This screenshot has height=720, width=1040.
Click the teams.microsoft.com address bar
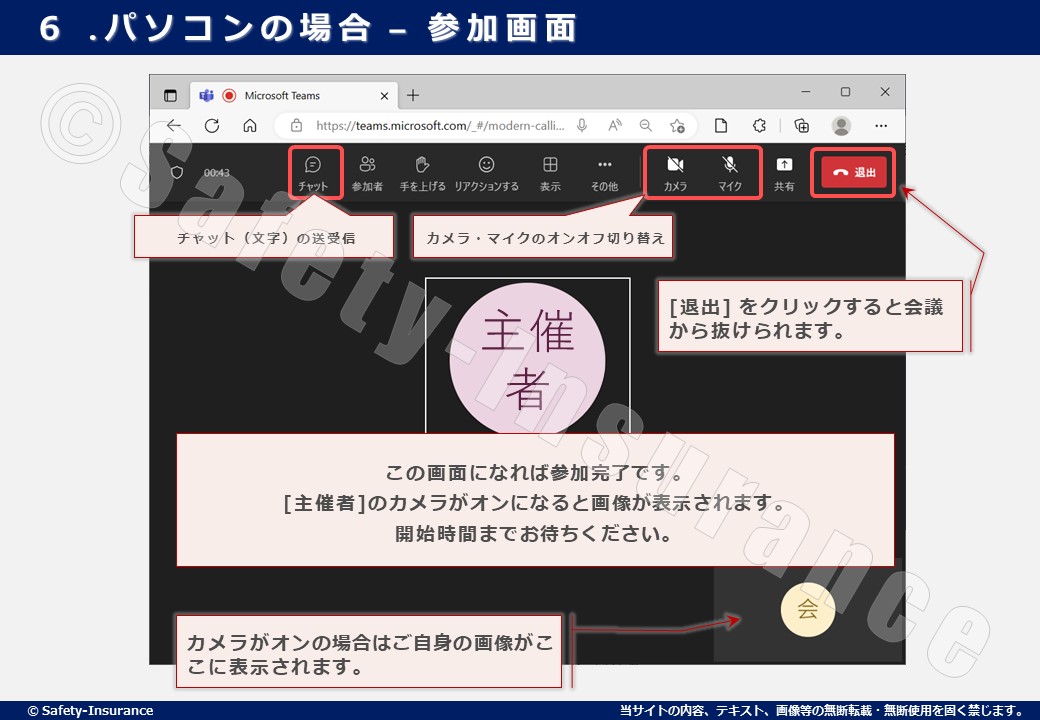(440, 126)
